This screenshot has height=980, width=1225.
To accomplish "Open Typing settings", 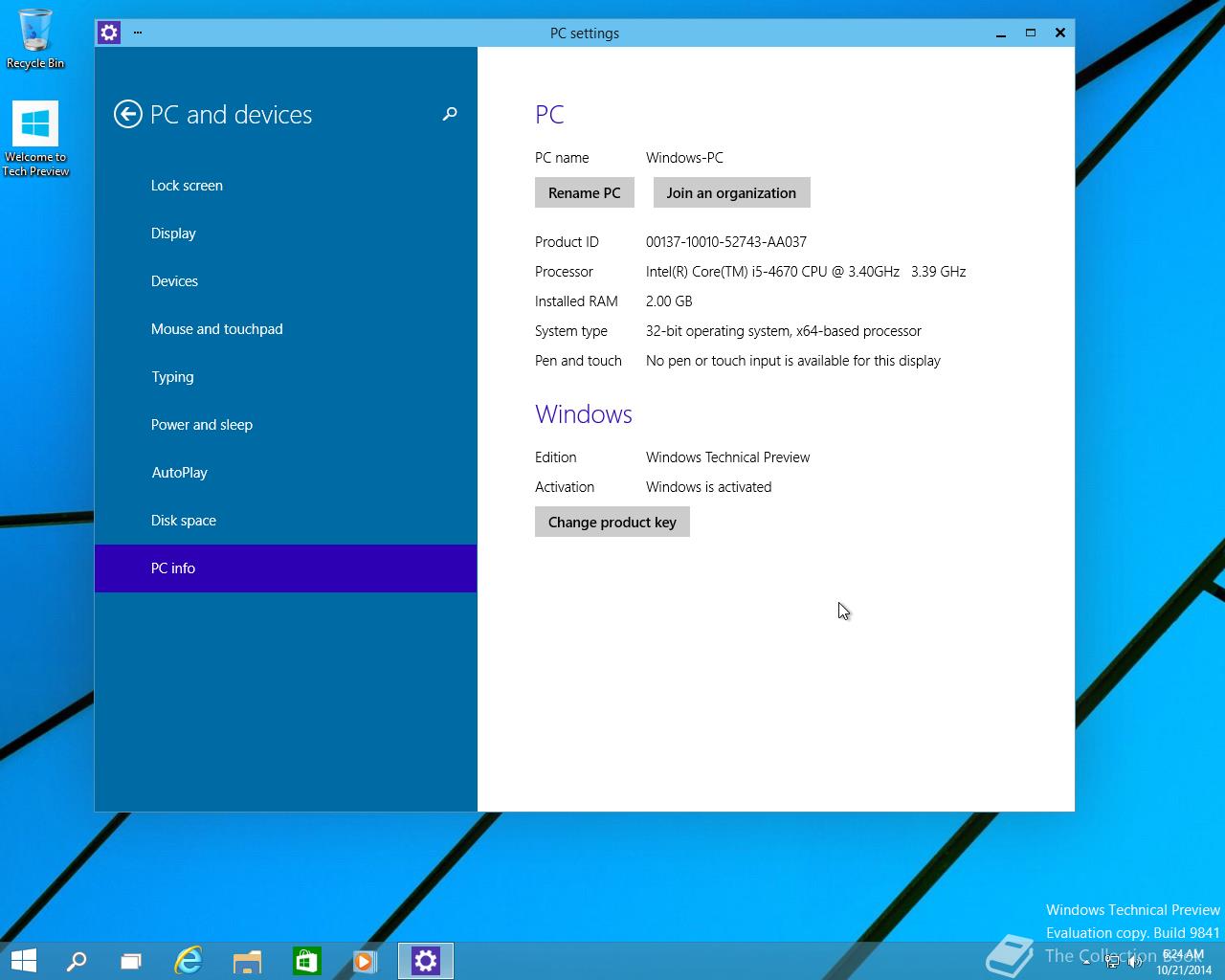I will click(285, 377).
